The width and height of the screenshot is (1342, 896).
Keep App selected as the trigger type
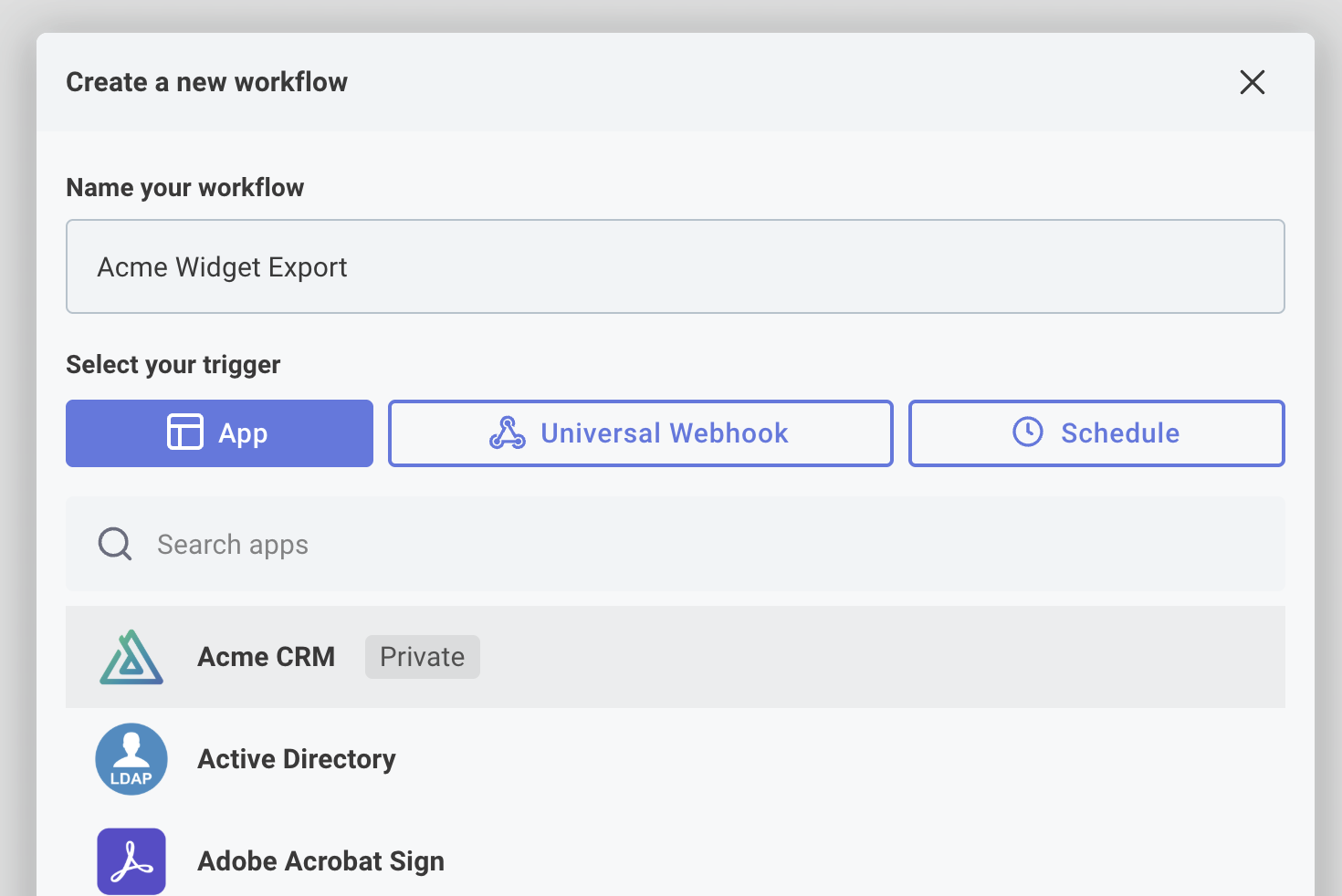(x=219, y=432)
